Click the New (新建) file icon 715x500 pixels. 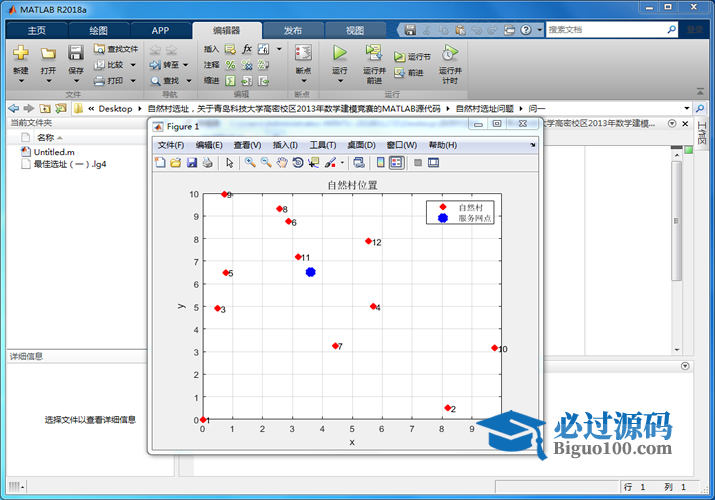tap(21, 53)
